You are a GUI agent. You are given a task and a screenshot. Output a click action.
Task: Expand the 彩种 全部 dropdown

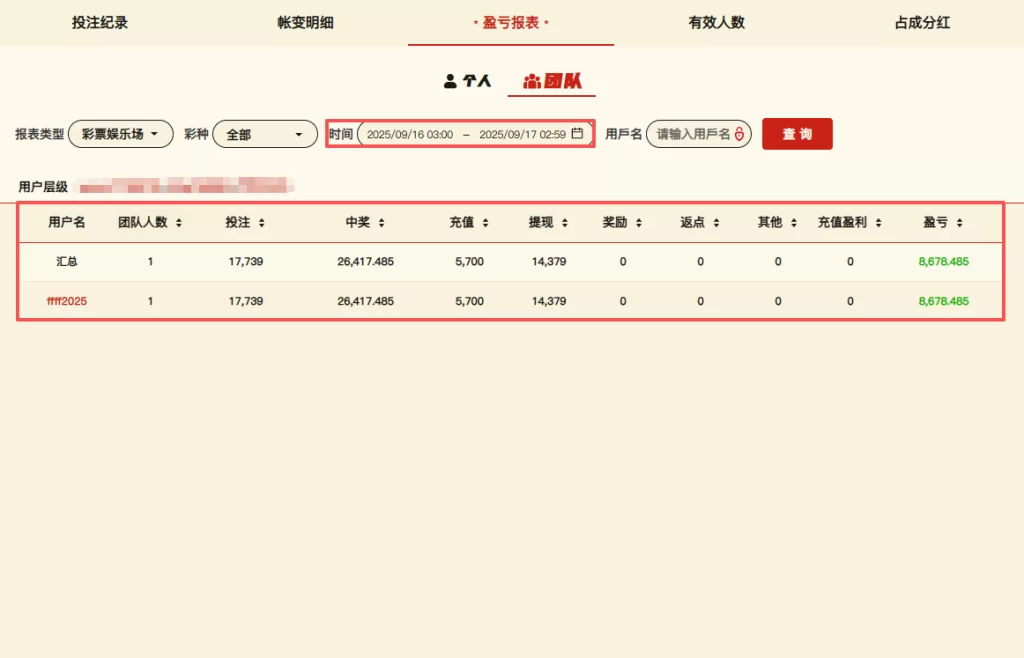pos(265,134)
